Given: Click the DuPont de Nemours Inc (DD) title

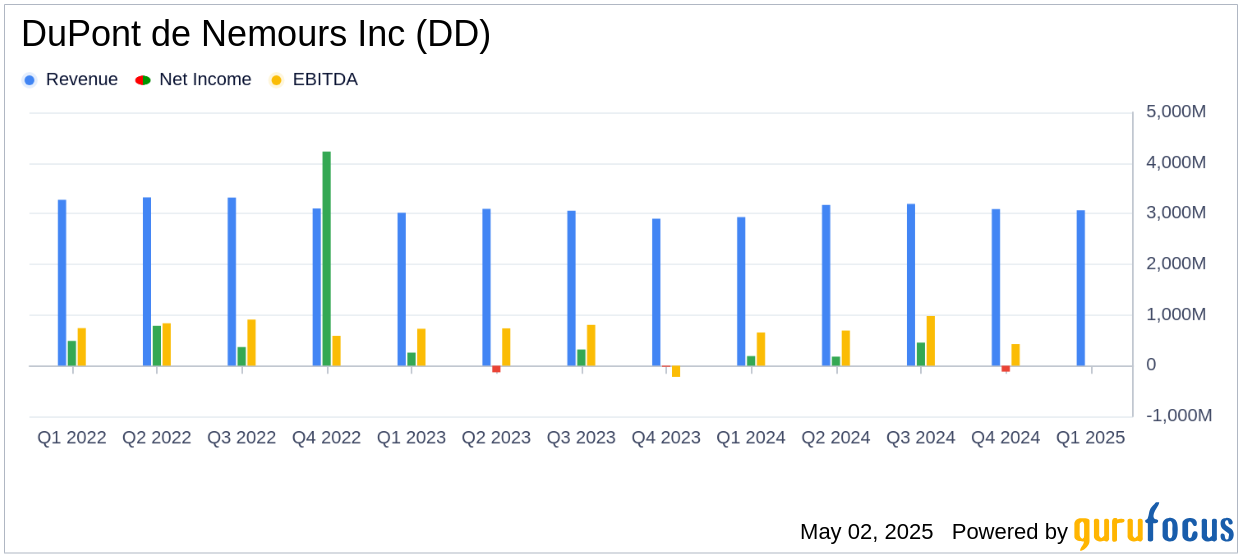Looking at the screenshot, I should [256, 34].
